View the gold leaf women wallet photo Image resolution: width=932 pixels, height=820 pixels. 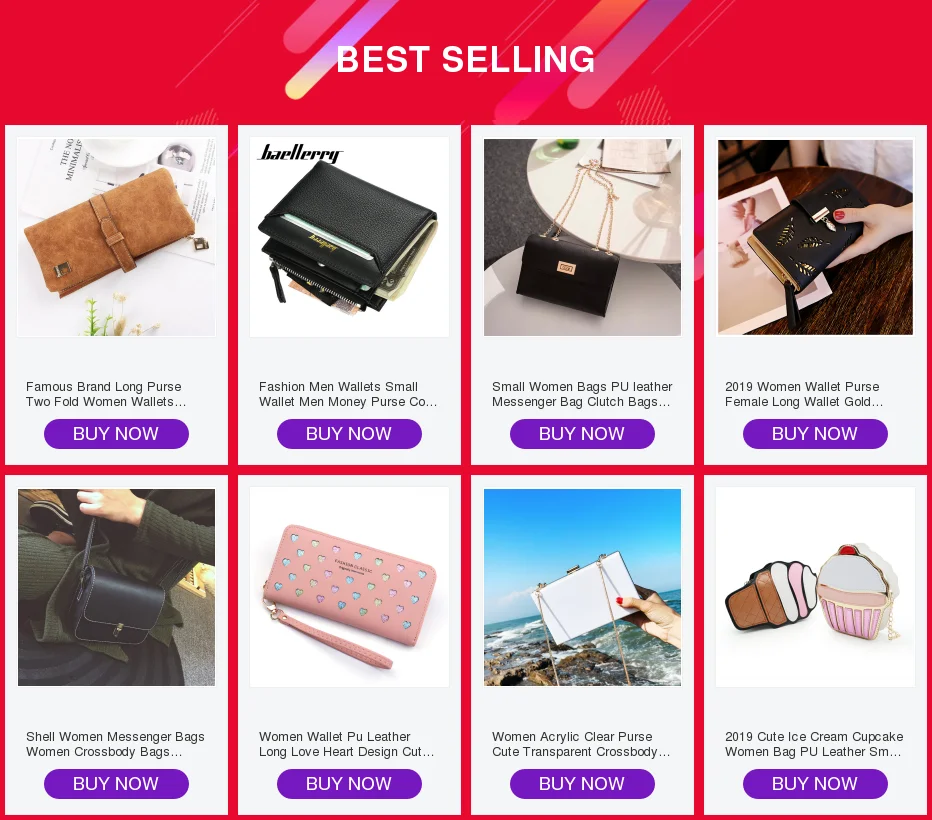(816, 237)
